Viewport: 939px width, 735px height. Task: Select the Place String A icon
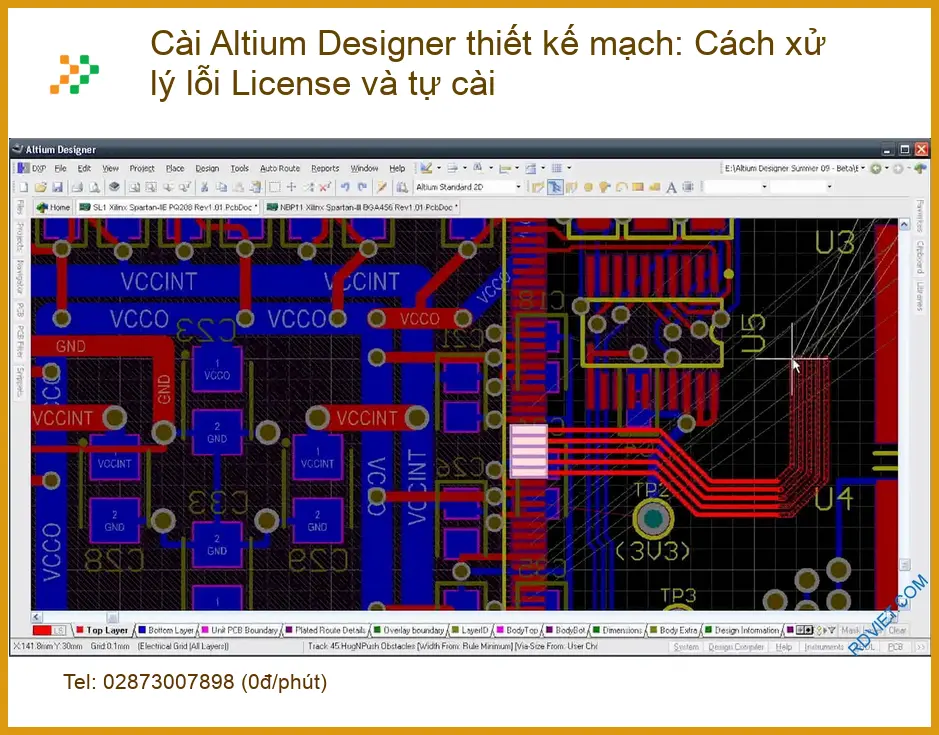pos(671,187)
